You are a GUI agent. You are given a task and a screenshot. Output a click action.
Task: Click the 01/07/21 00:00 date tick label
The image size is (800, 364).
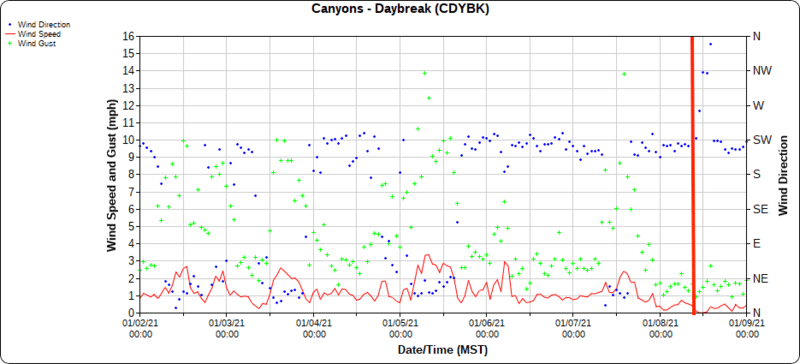coord(573,328)
